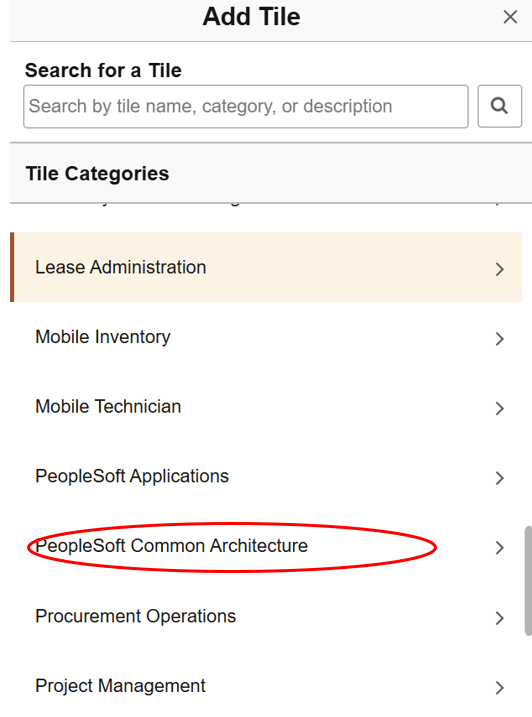Expand Mobile Inventory via its right chevron

(x=500, y=339)
